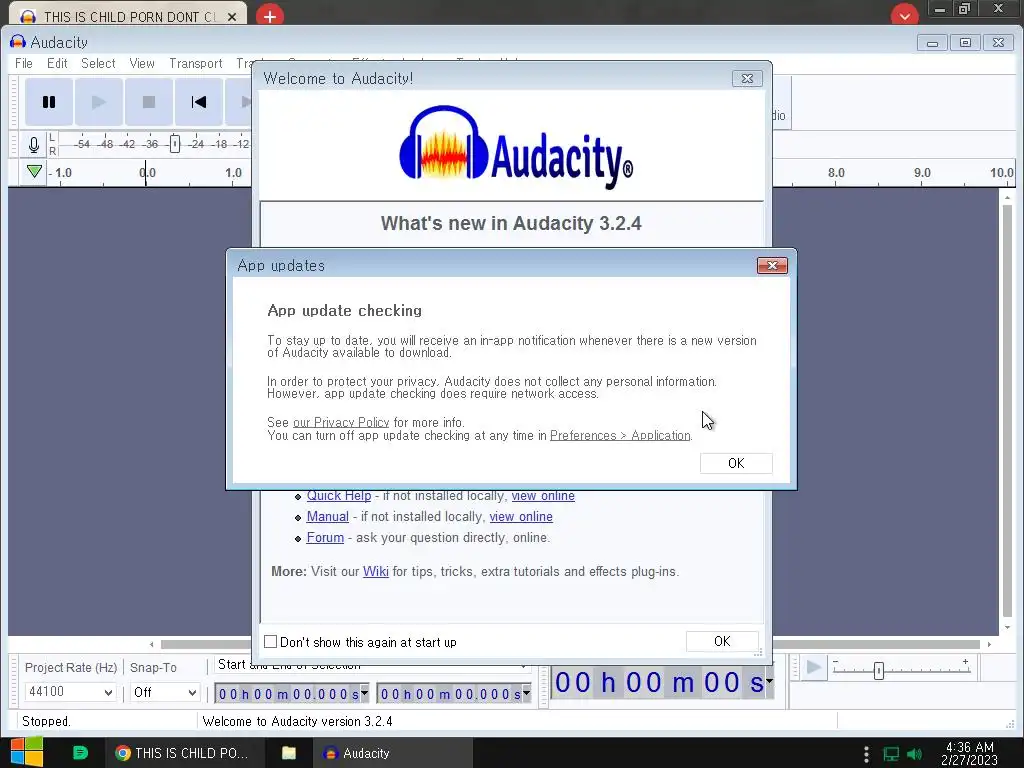Open audio position time format dropdown arrow

(x=769, y=682)
